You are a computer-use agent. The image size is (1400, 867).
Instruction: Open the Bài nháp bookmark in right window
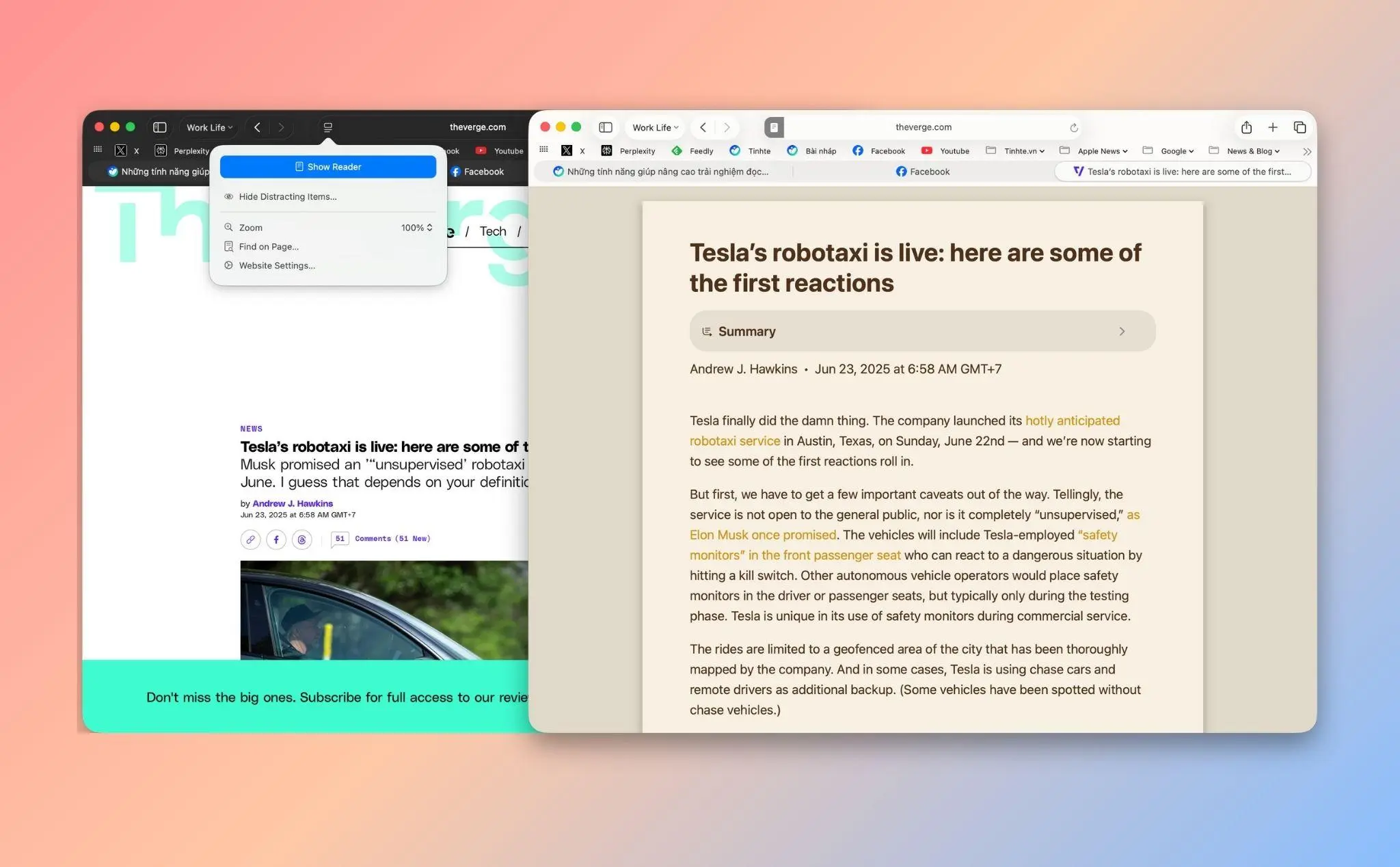(811, 150)
